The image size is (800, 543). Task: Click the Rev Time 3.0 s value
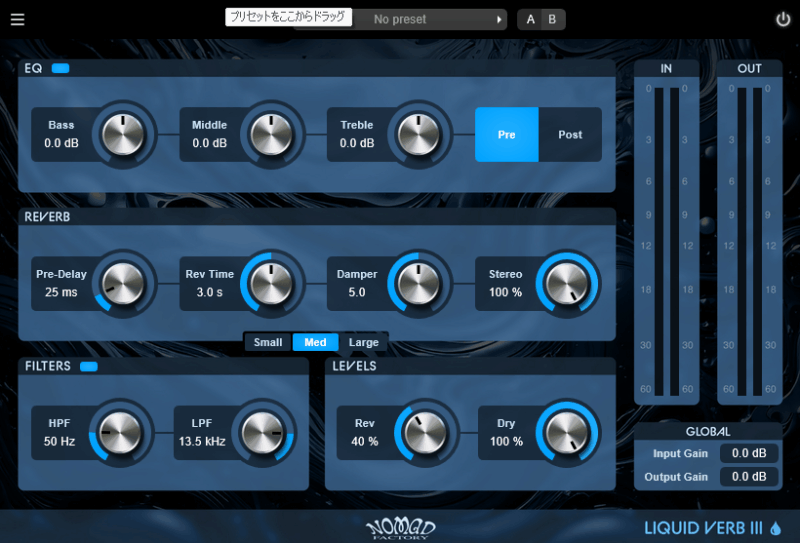pos(210,292)
